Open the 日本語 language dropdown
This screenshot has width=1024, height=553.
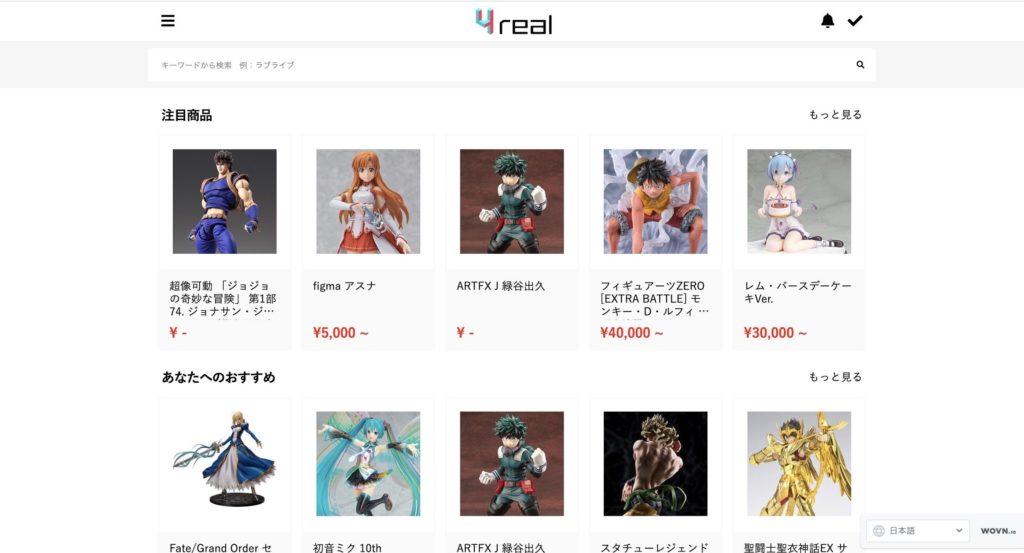[918, 531]
